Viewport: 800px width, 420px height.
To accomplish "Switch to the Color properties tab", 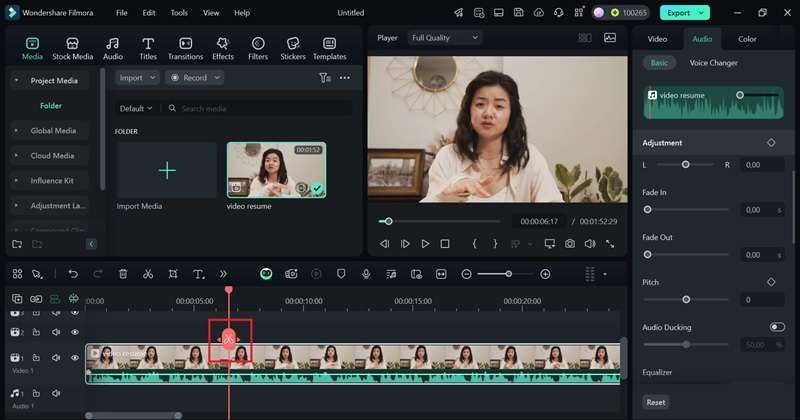I will pyautogui.click(x=747, y=39).
